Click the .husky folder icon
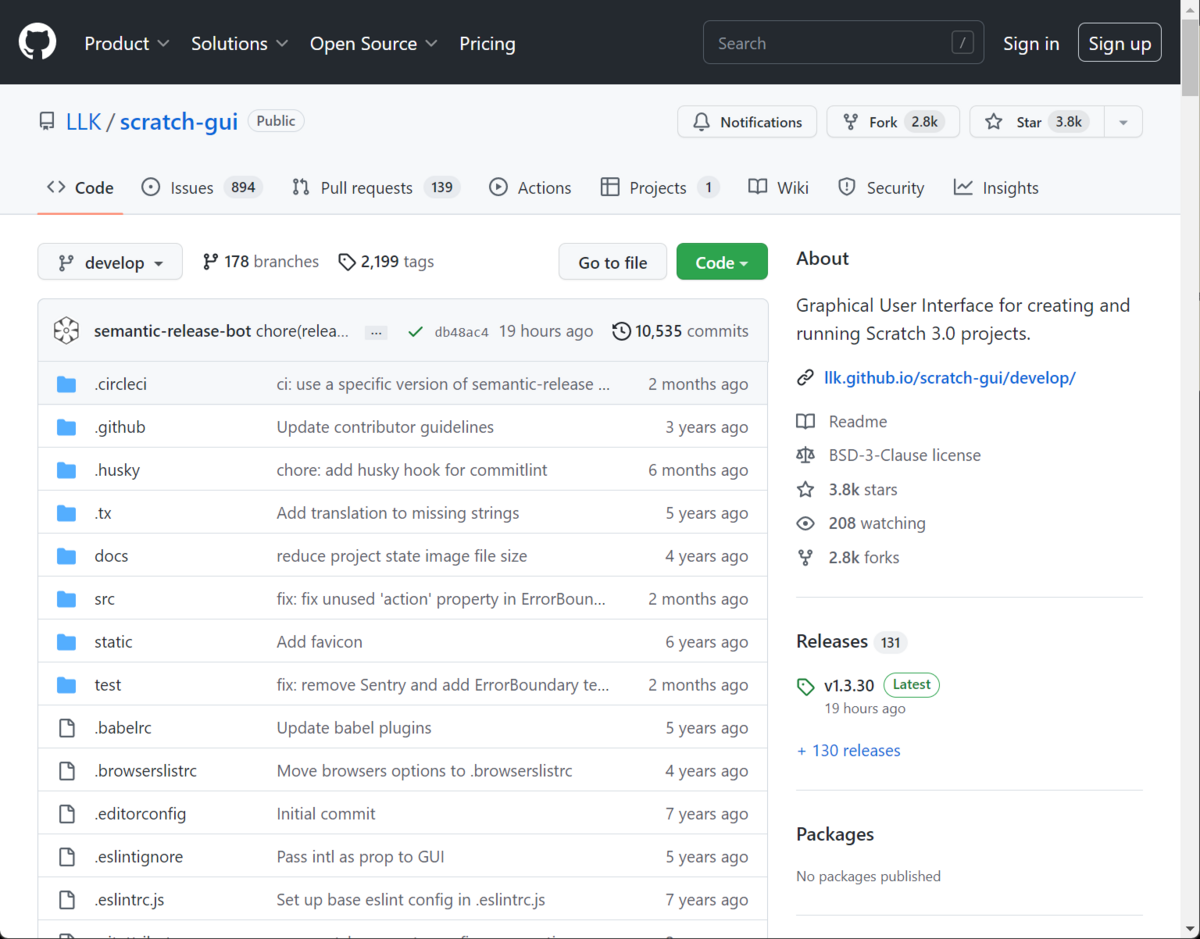The image size is (1200, 939). point(67,470)
